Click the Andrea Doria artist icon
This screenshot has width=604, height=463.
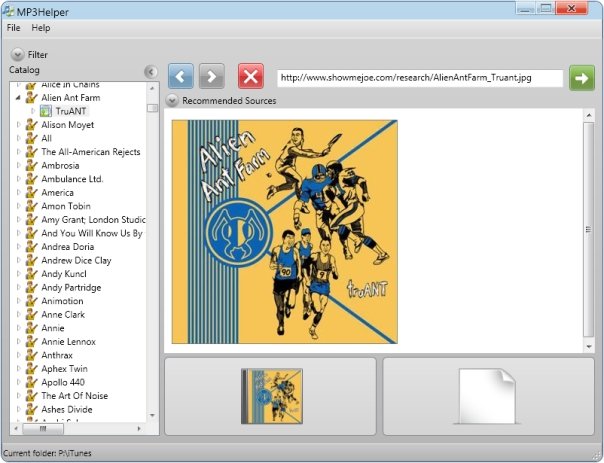[31, 247]
